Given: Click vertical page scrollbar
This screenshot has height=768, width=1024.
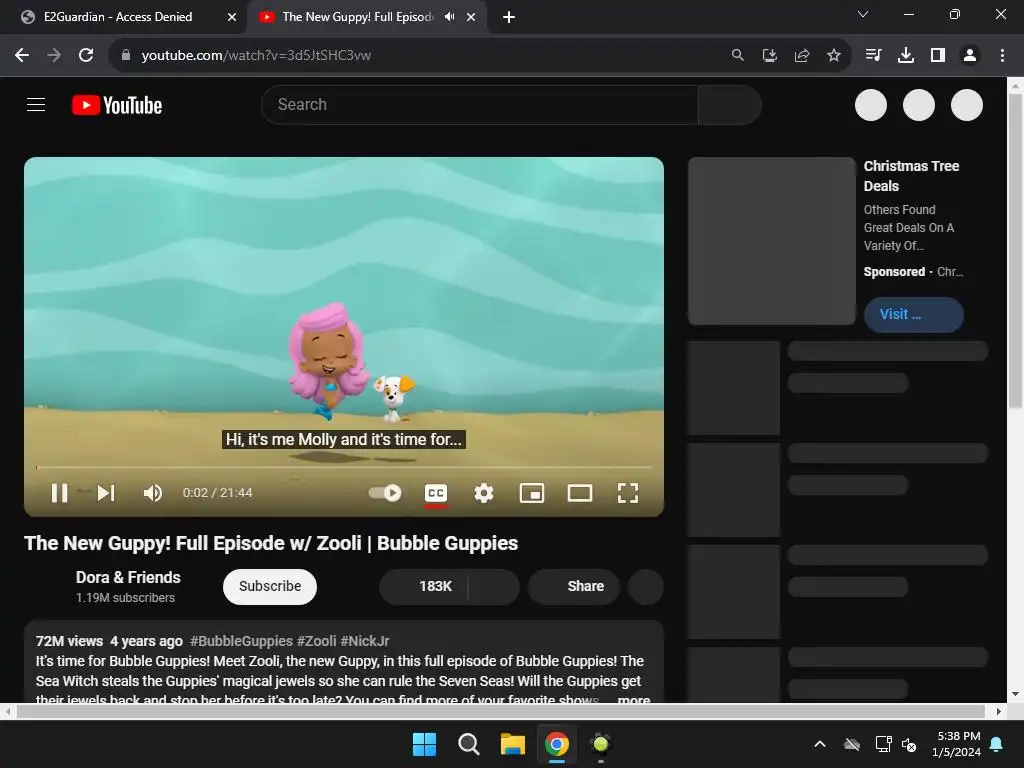Looking at the screenshot, I should click(x=1015, y=252).
